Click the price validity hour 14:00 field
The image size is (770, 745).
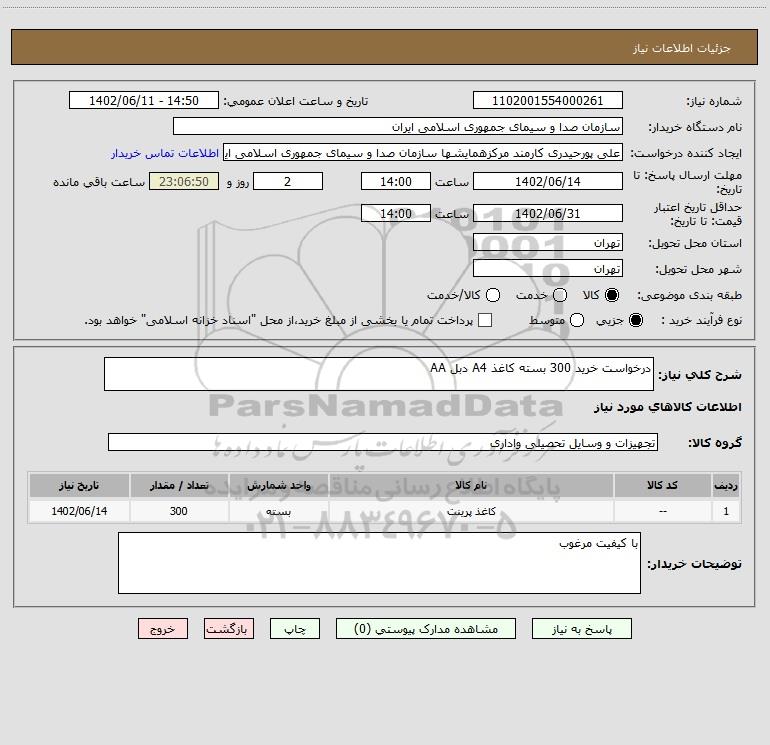(x=396, y=213)
